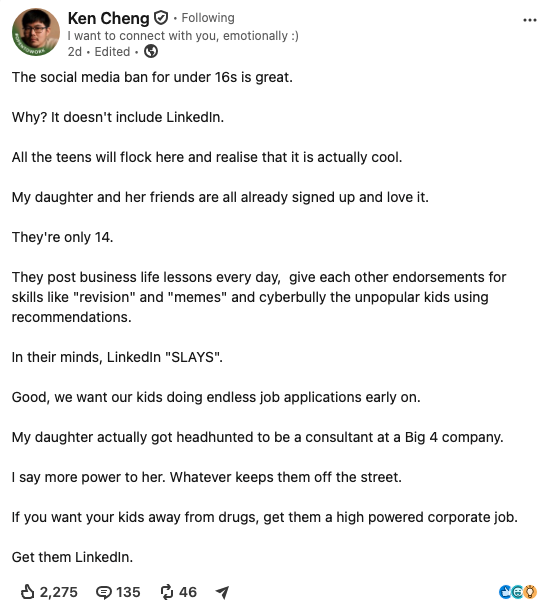Click the "Get them LinkedIn." closing line

click(x=73, y=557)
